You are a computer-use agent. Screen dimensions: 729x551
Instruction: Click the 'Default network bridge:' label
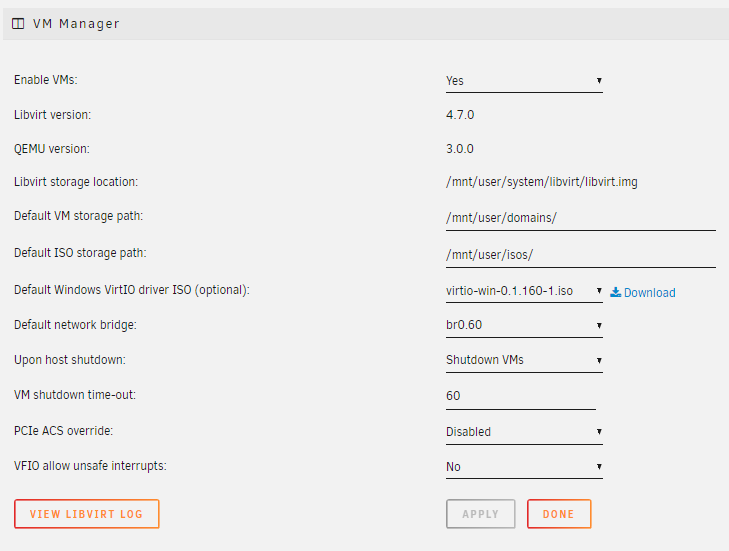75,325
